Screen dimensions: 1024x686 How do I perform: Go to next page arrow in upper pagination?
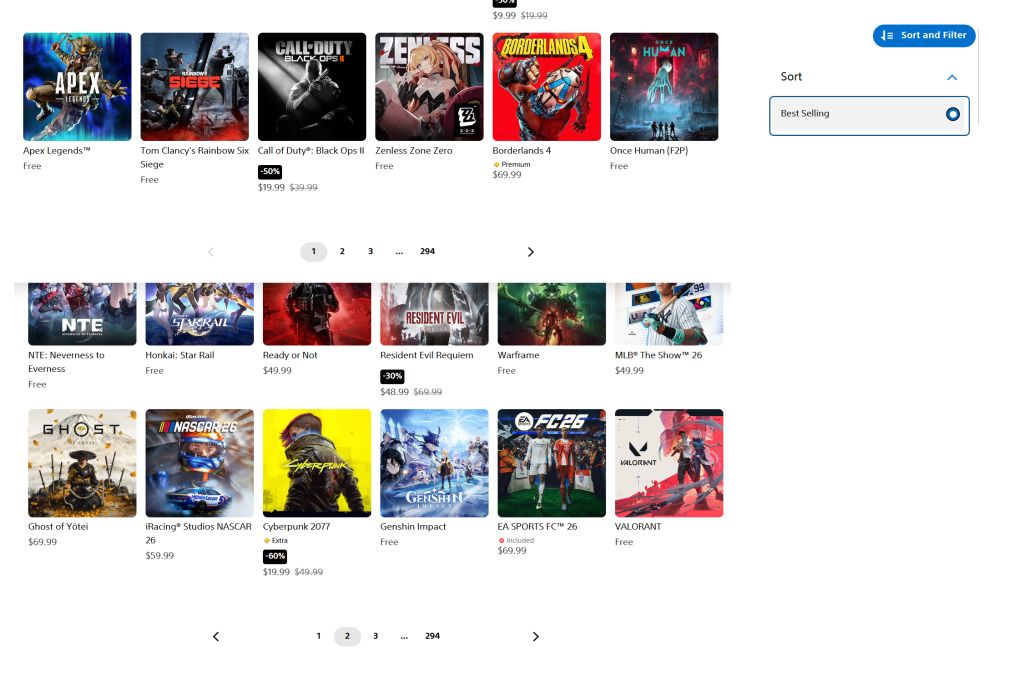pos(530,252)
